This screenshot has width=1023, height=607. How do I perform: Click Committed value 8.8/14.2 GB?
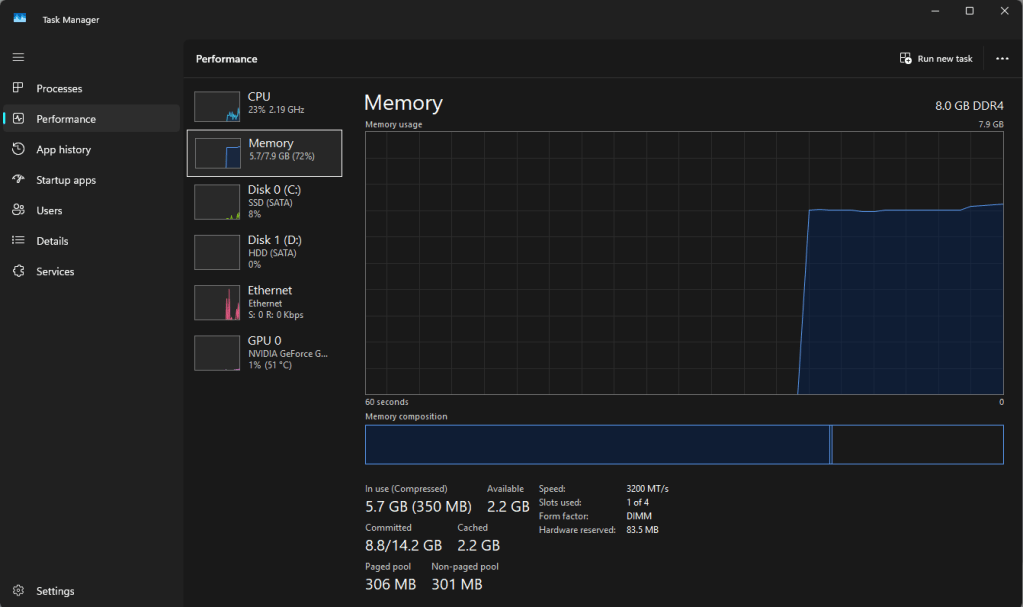point(403,545)
